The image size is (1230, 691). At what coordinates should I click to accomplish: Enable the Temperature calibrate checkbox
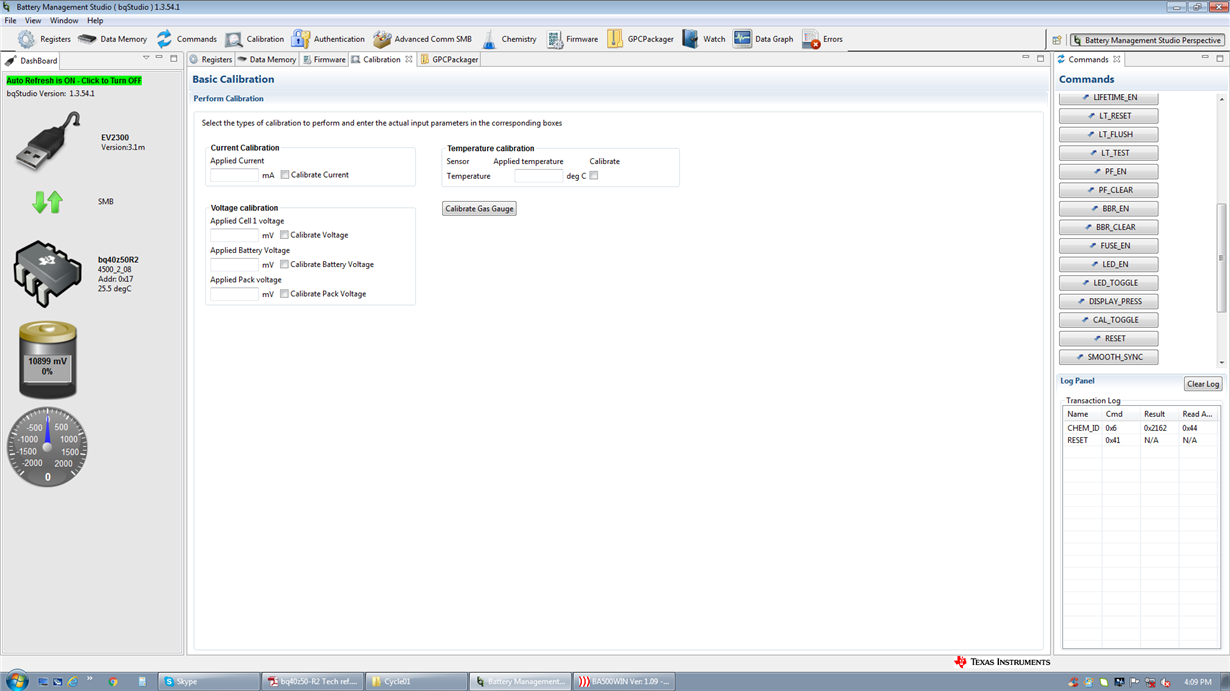click(594, 176)
